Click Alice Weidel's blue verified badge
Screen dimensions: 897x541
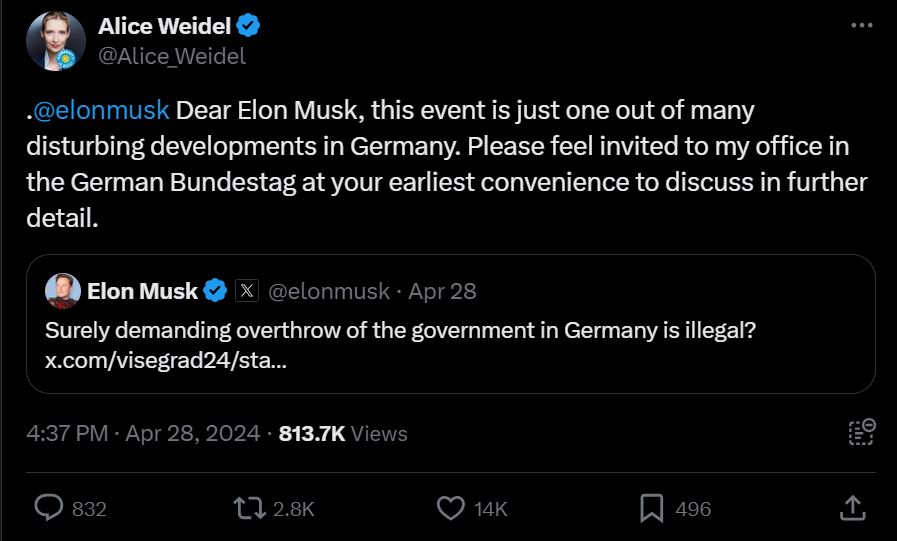tap(248, 26)
